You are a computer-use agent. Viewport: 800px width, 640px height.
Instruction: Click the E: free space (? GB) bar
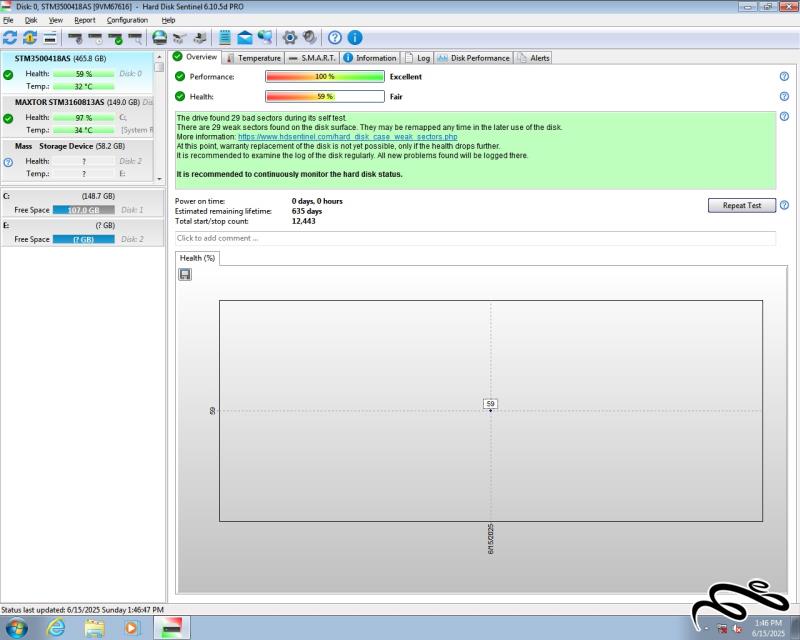(84, 239)
